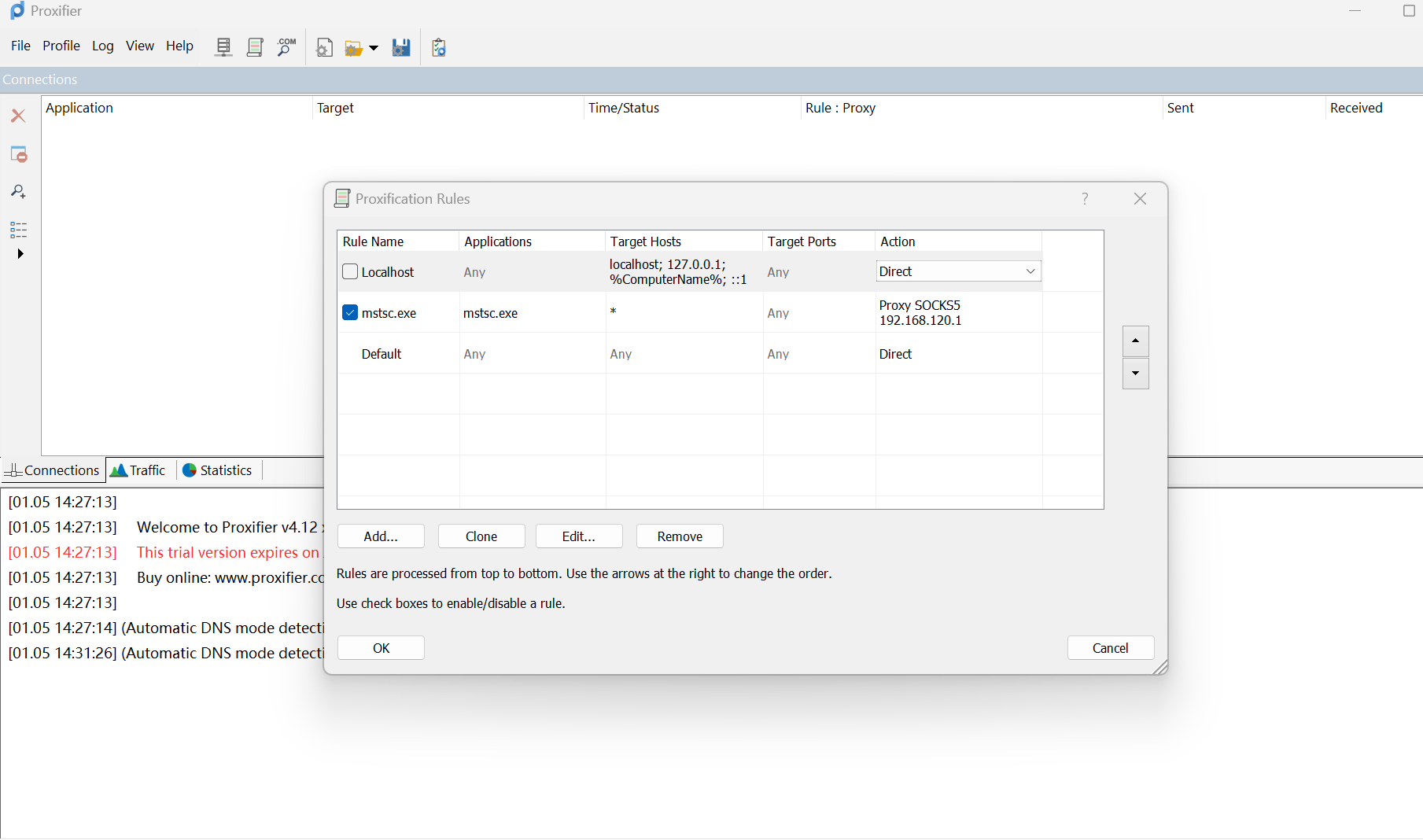Click the Rule : Proxy column header
The width and height of the screenshot is (1423, 840).
pyautogui.click(x=982, y=108)
